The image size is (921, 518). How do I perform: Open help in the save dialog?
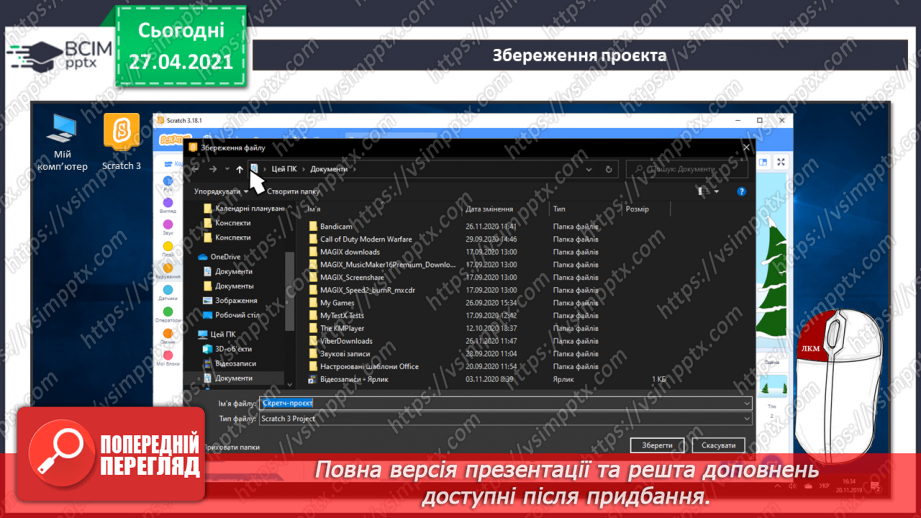[x=741, y=191]
